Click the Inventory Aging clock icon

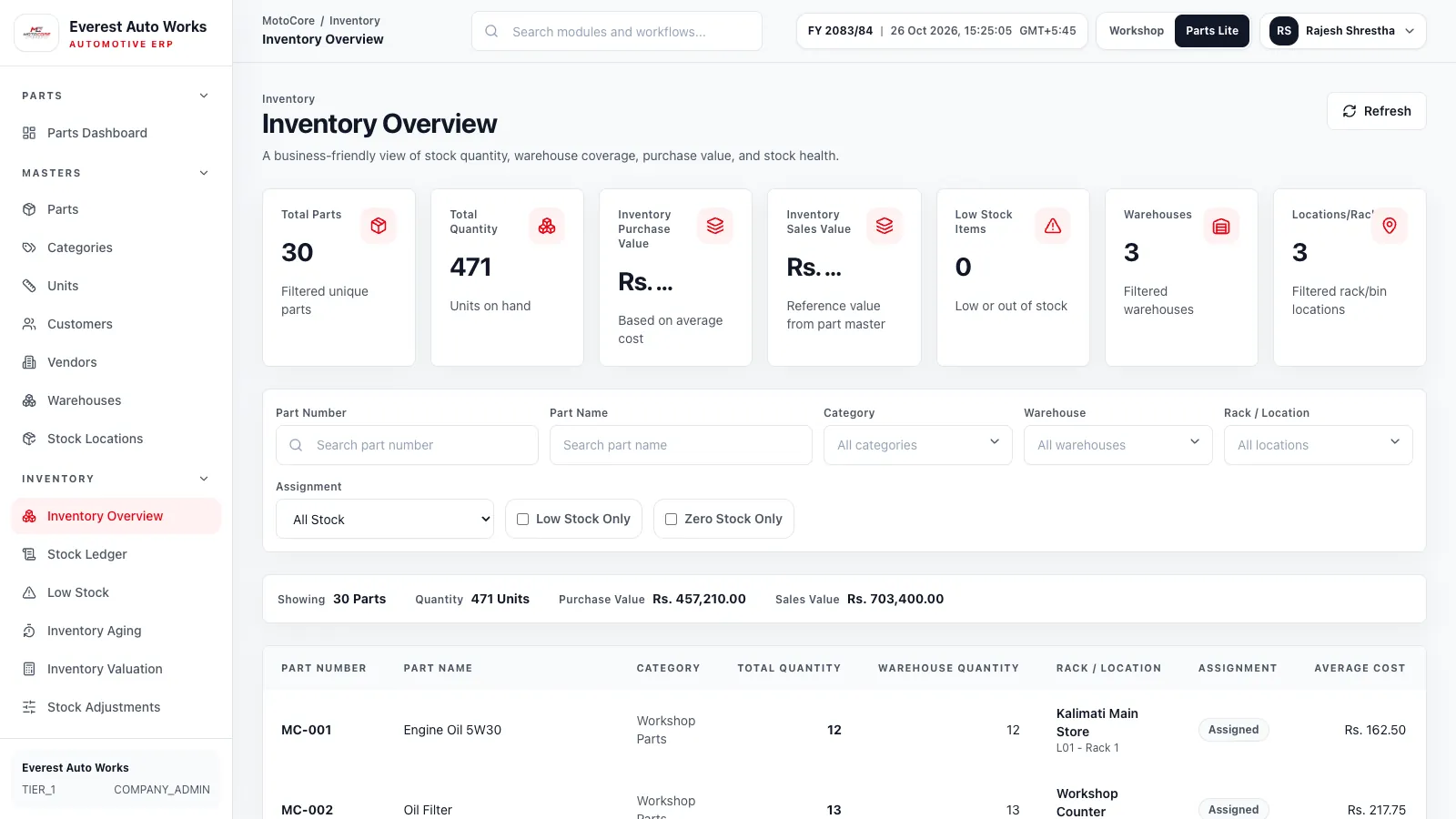point(29,631)
